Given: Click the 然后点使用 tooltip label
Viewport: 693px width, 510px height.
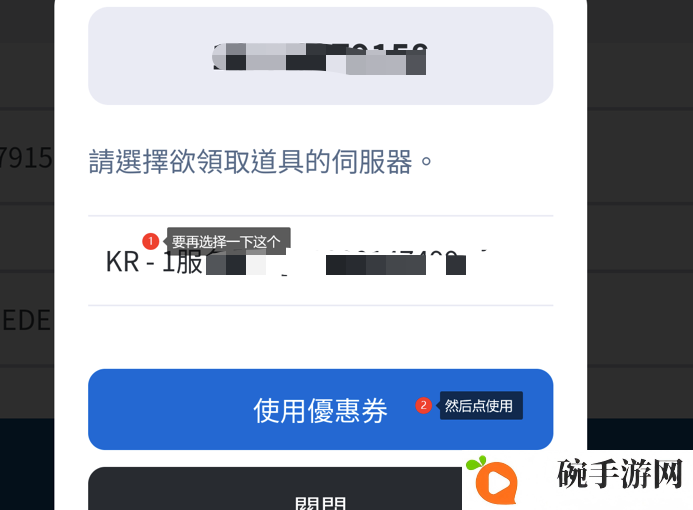Looking at the screenshot, I should tap(479, 405).
